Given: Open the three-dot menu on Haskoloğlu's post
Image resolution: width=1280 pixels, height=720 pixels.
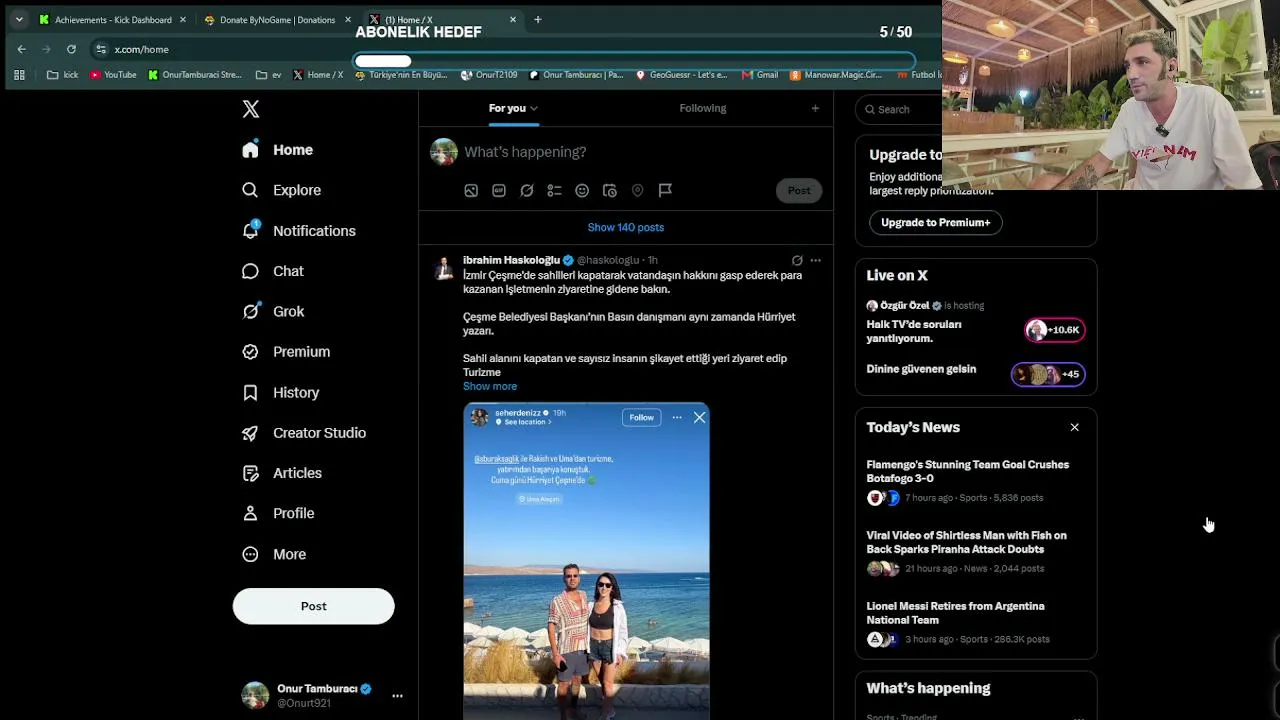Looking at the screenshot, I should coord(815,260).
